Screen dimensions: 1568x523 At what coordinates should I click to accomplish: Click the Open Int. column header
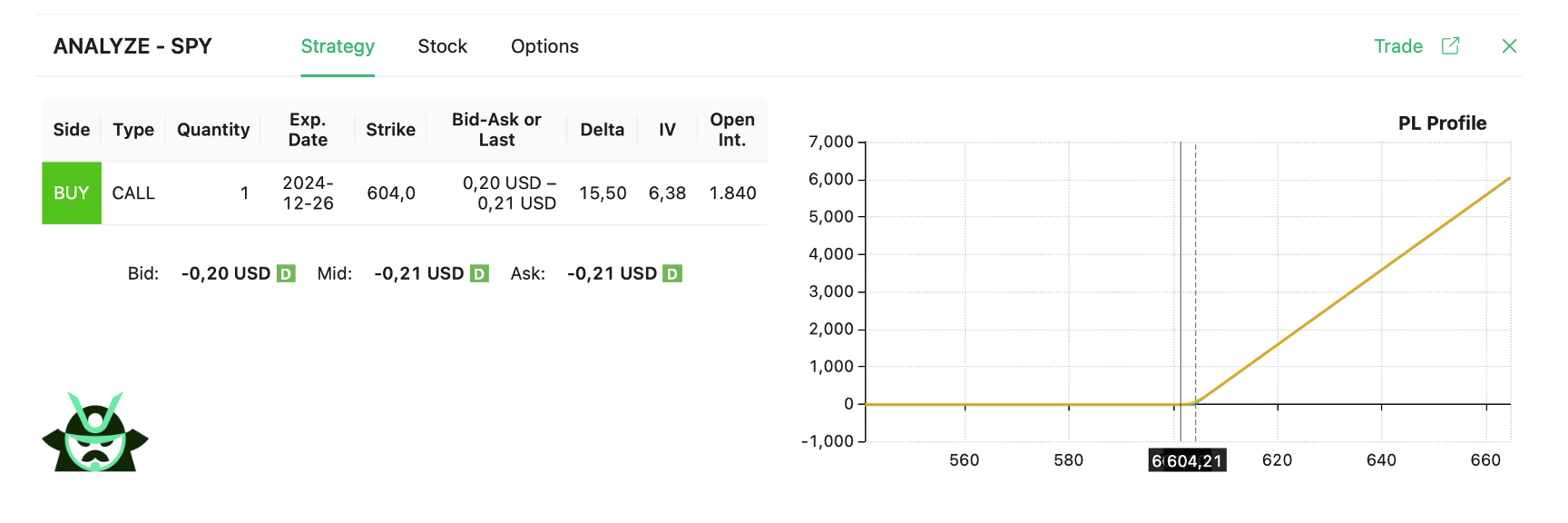pos(731,130)
